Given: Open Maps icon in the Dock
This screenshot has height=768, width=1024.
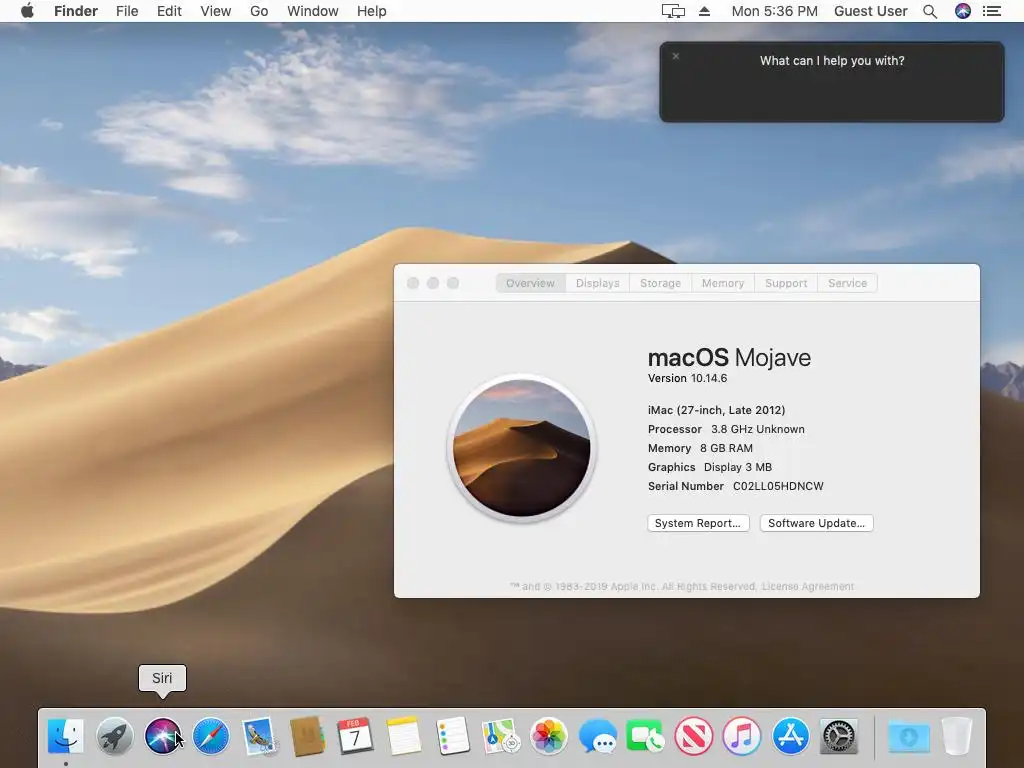Looking at the screenshot, I should coord(500,736).
